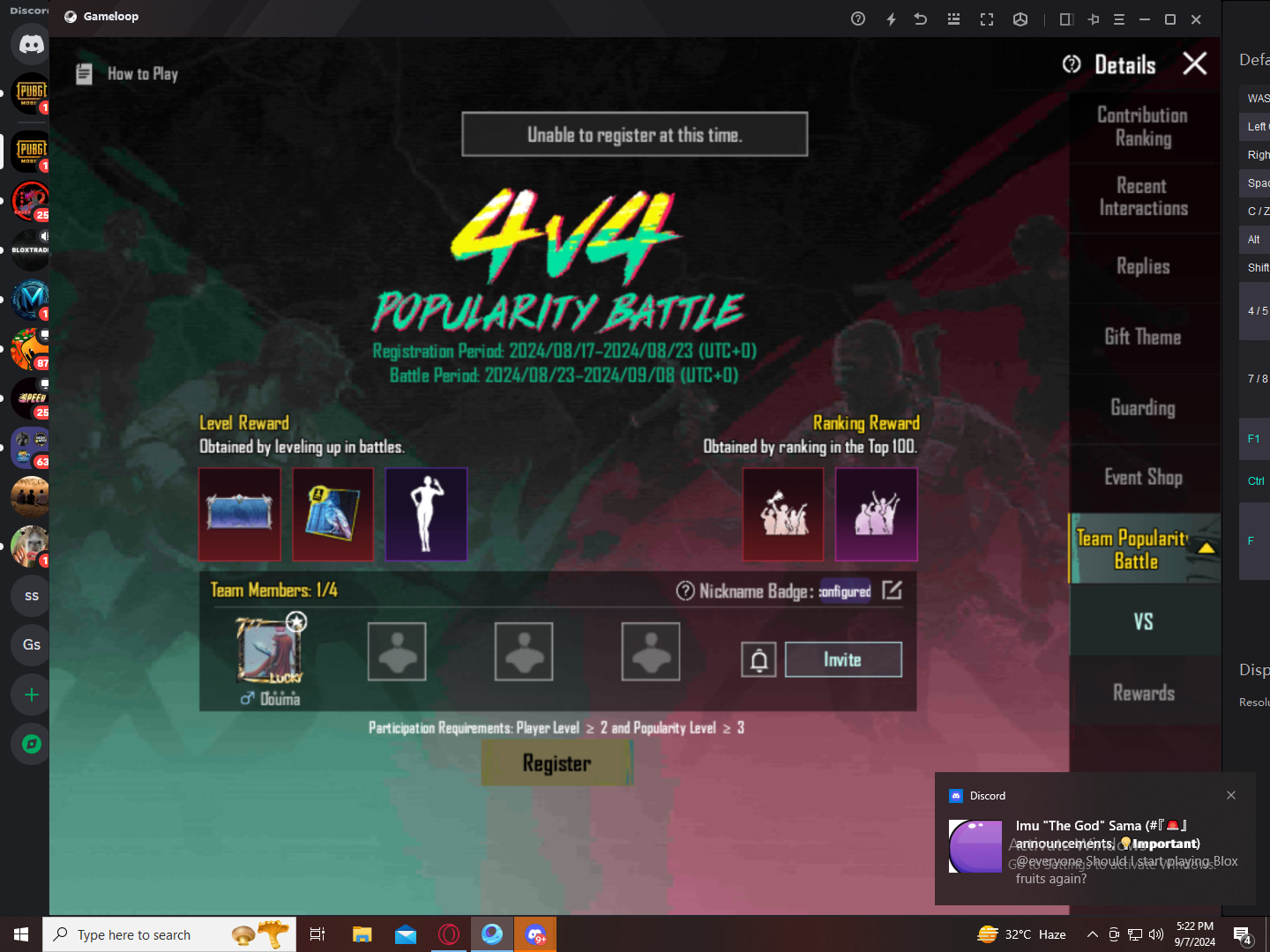
Task: Click the back arrow icon on the Gameloop toolbar
Action: 922,19
